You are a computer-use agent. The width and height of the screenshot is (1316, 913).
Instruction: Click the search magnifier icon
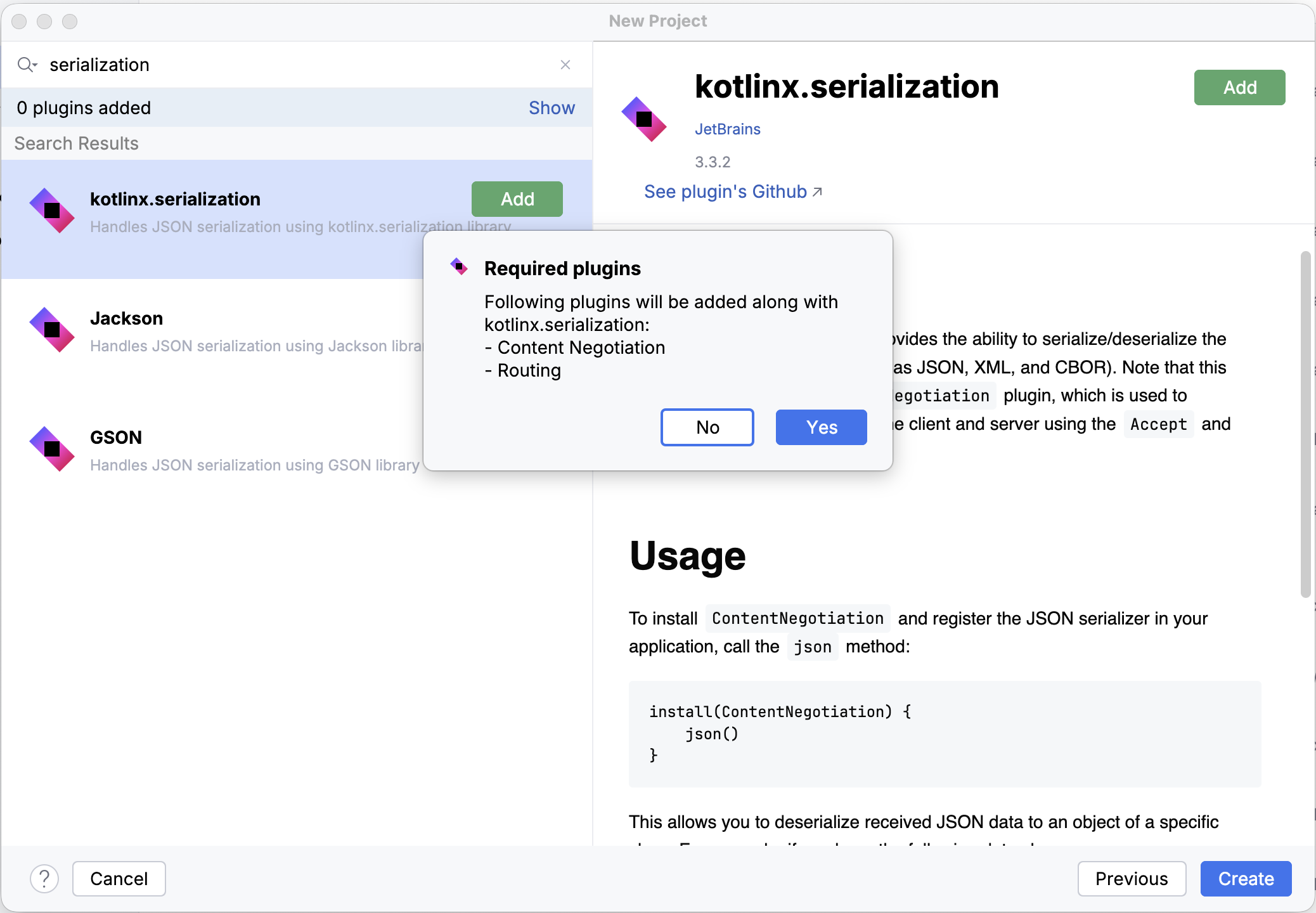pos(27,65)
